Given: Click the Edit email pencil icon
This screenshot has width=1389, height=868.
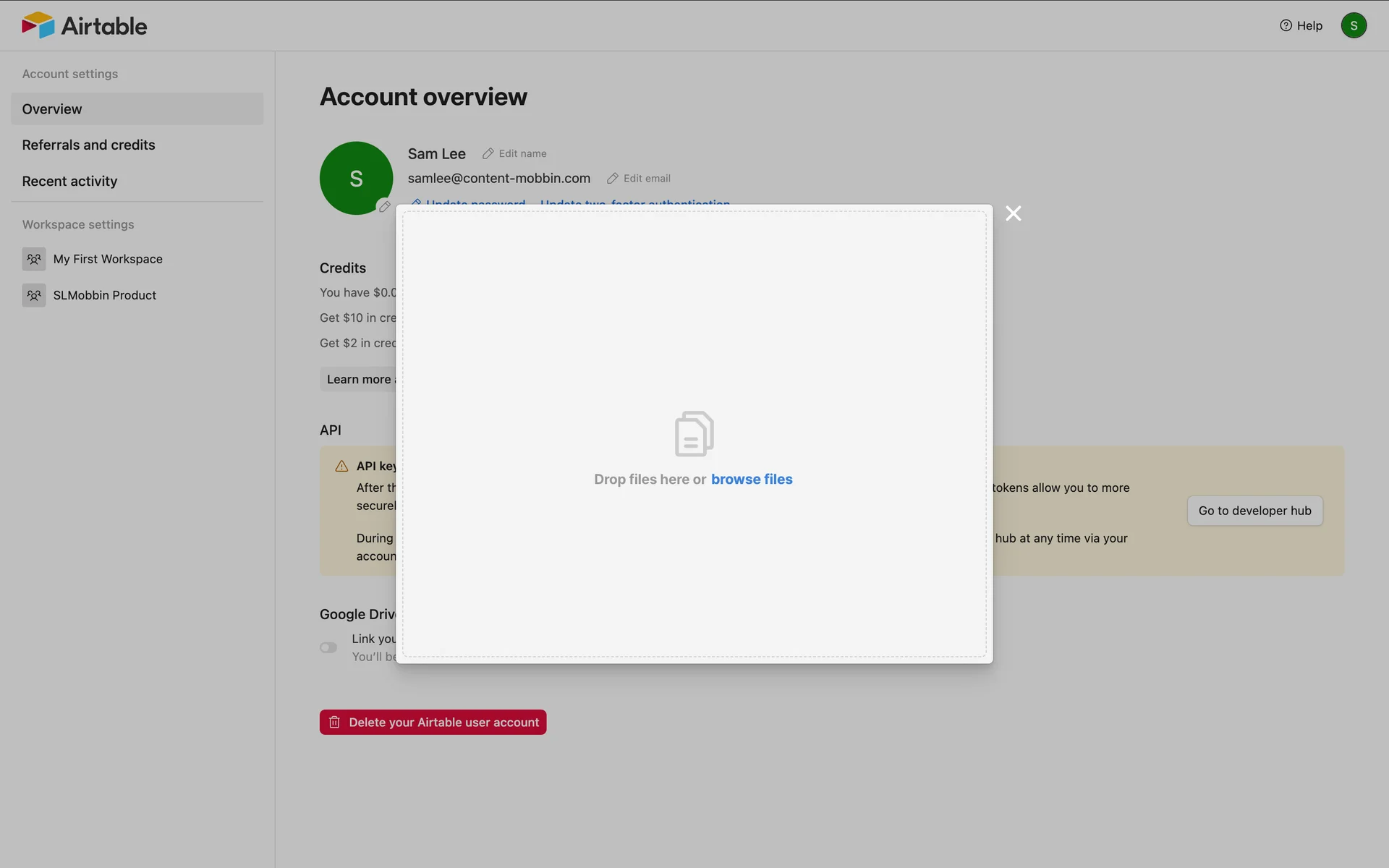Looking at the screenshot, I should point(613,178).
